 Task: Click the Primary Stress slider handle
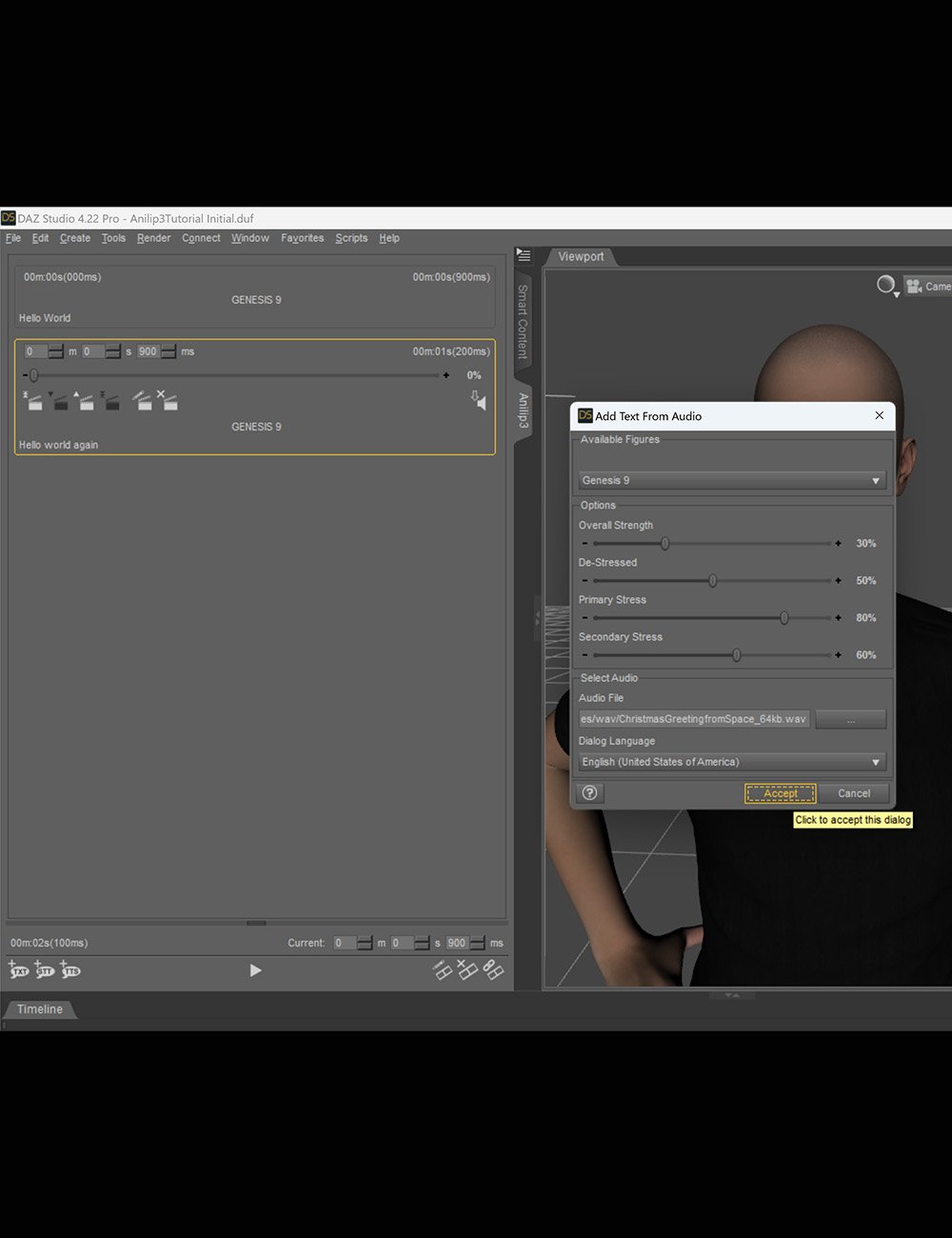784,618
